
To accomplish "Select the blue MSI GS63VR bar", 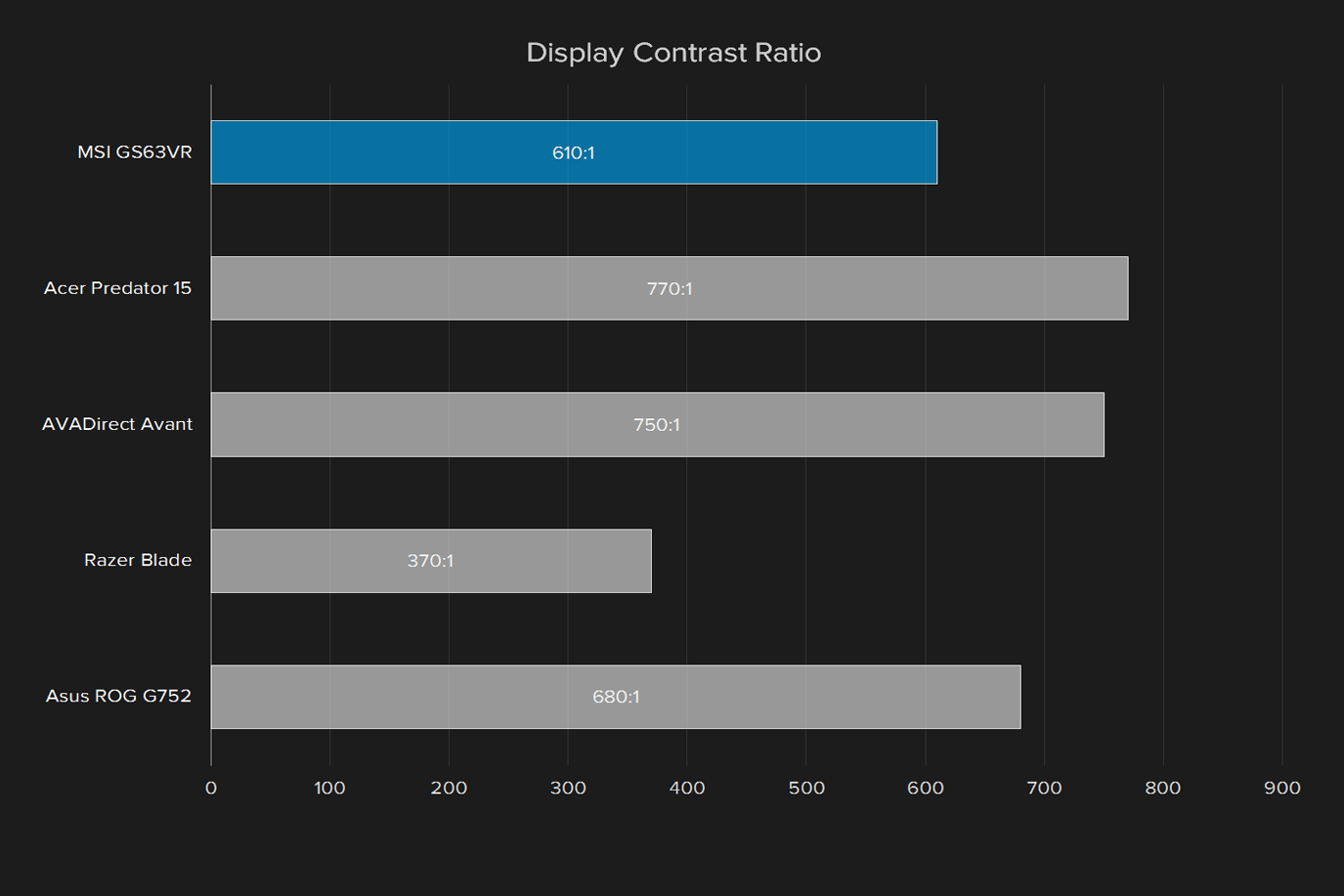I will point(574,152).
